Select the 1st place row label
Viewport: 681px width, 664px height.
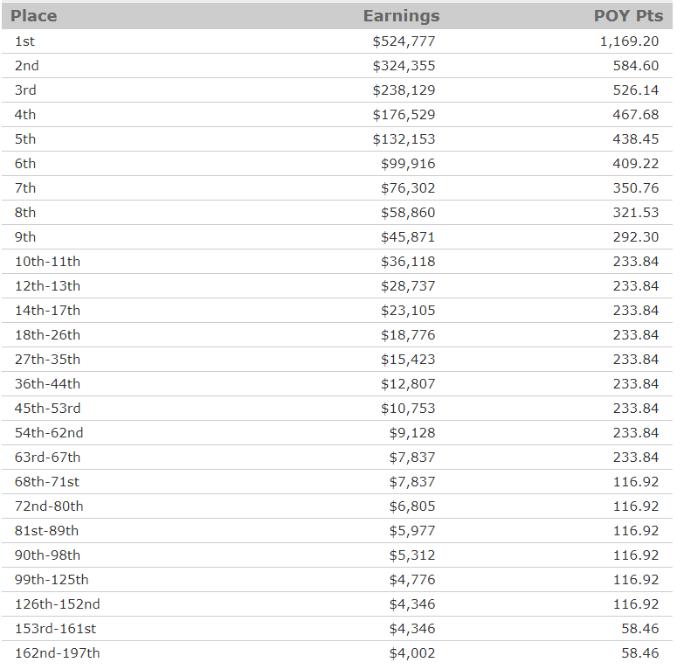click(25, 41)
